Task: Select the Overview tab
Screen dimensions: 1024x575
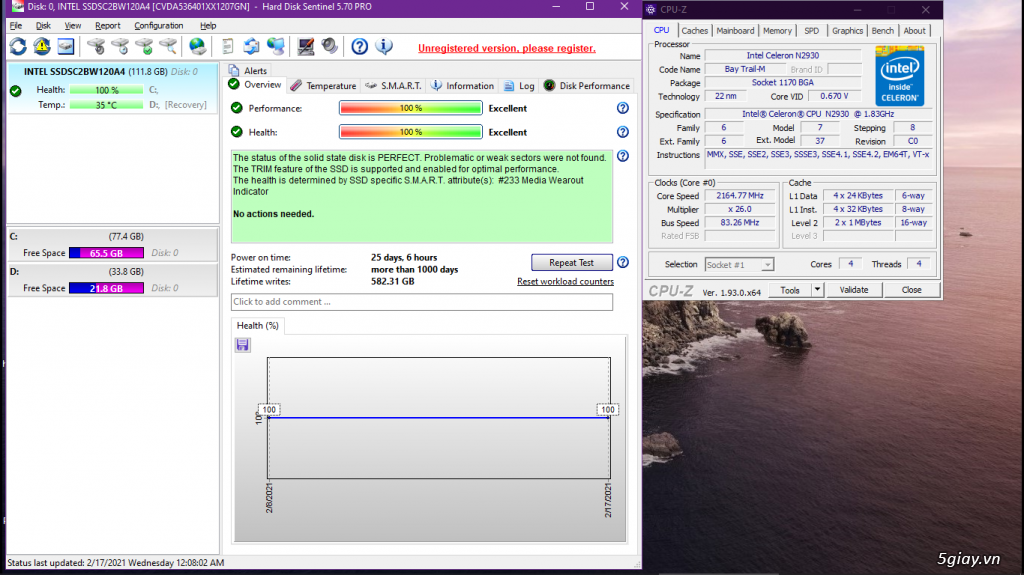Action: (x=255, y=85)
